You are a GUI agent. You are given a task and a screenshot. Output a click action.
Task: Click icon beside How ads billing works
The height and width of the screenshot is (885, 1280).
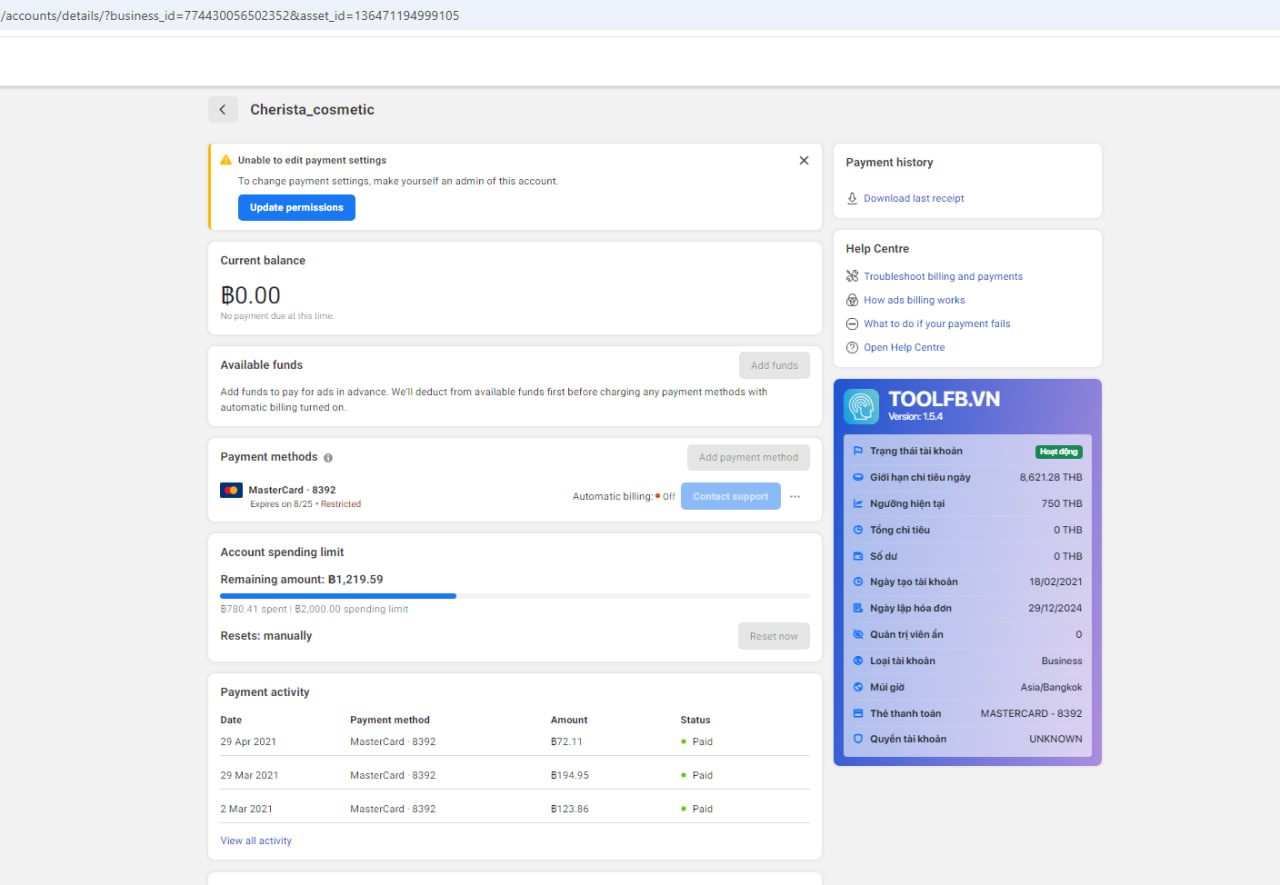pos(853,300)
